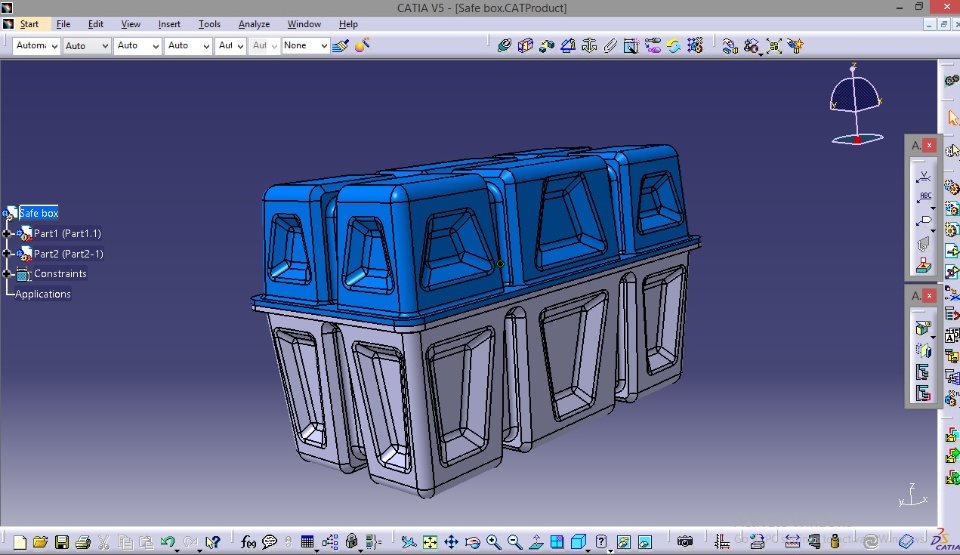Open the Tools menu
This screenshot has width=960, height=555.
[209, 24]
